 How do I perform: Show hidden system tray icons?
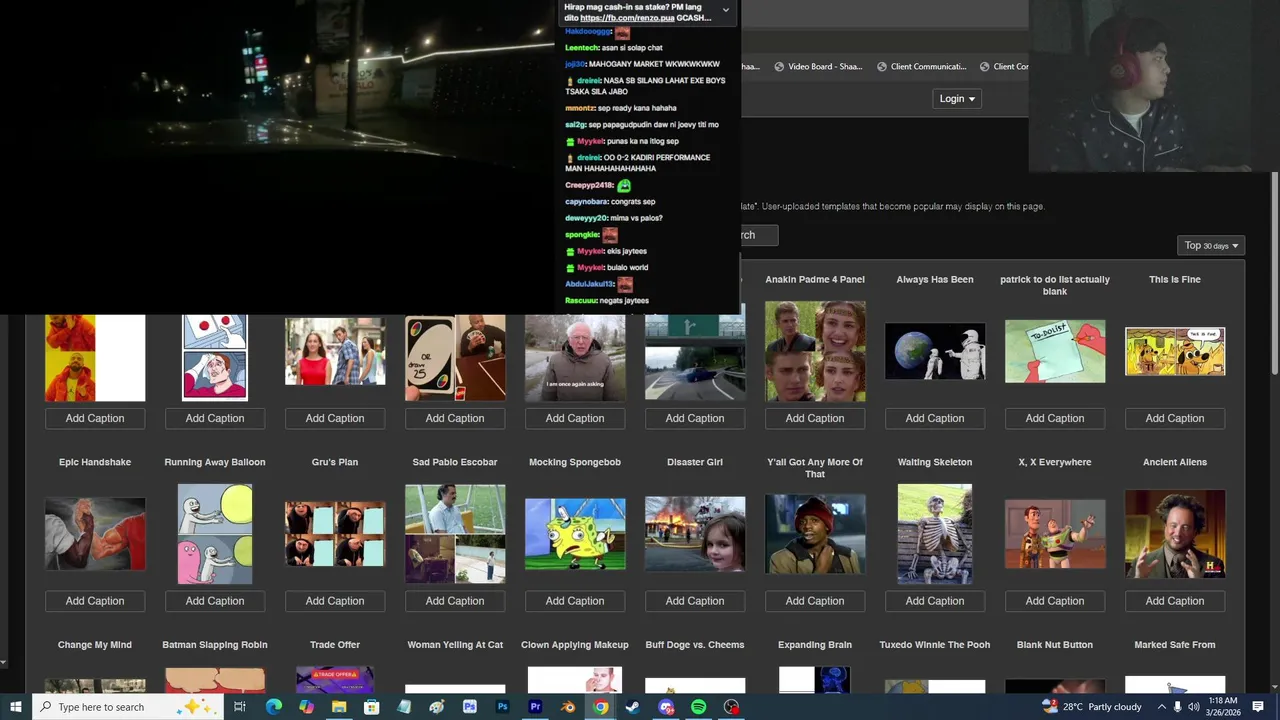(1161, 707)
